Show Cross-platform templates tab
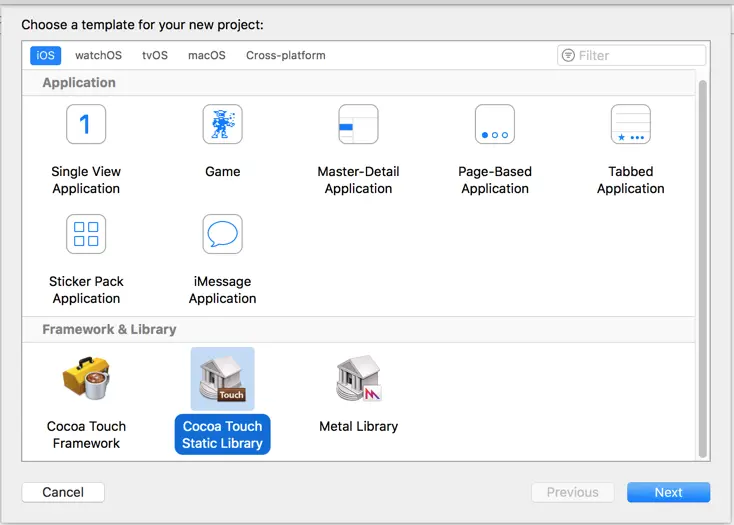The width and height of the screenshot is (734, 525). (x=286, y=55)
